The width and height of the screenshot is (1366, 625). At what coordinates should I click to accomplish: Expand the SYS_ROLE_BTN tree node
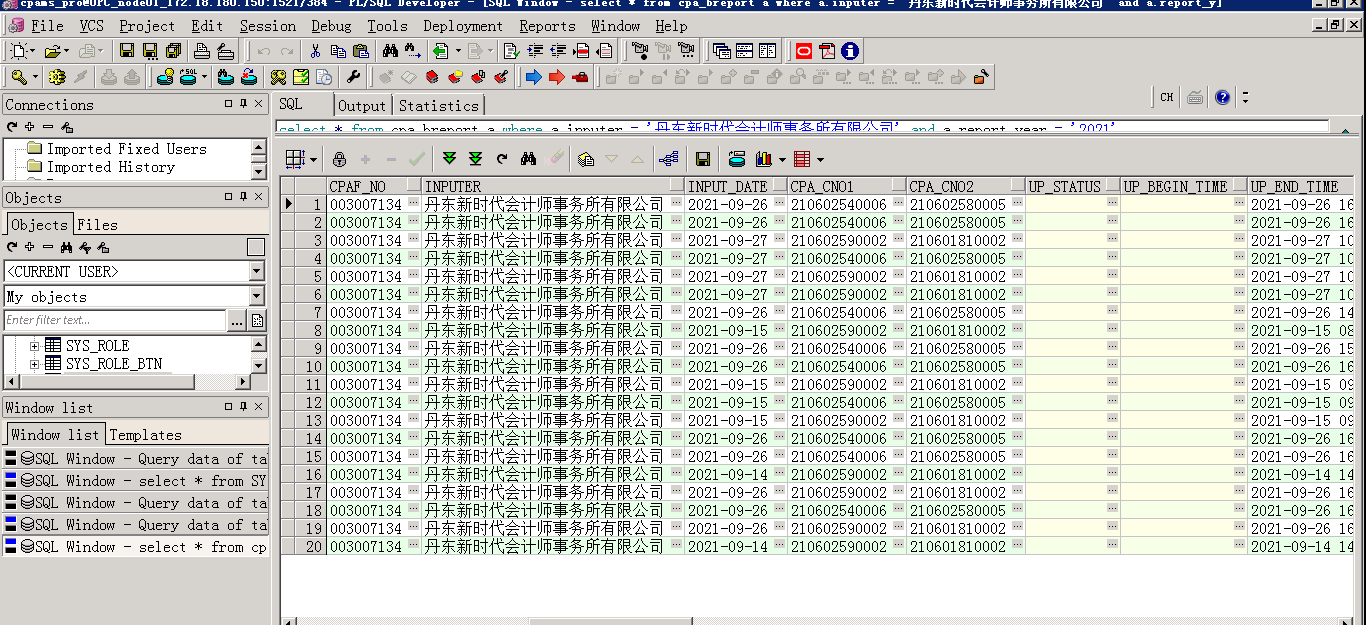(x=35, y=364)
